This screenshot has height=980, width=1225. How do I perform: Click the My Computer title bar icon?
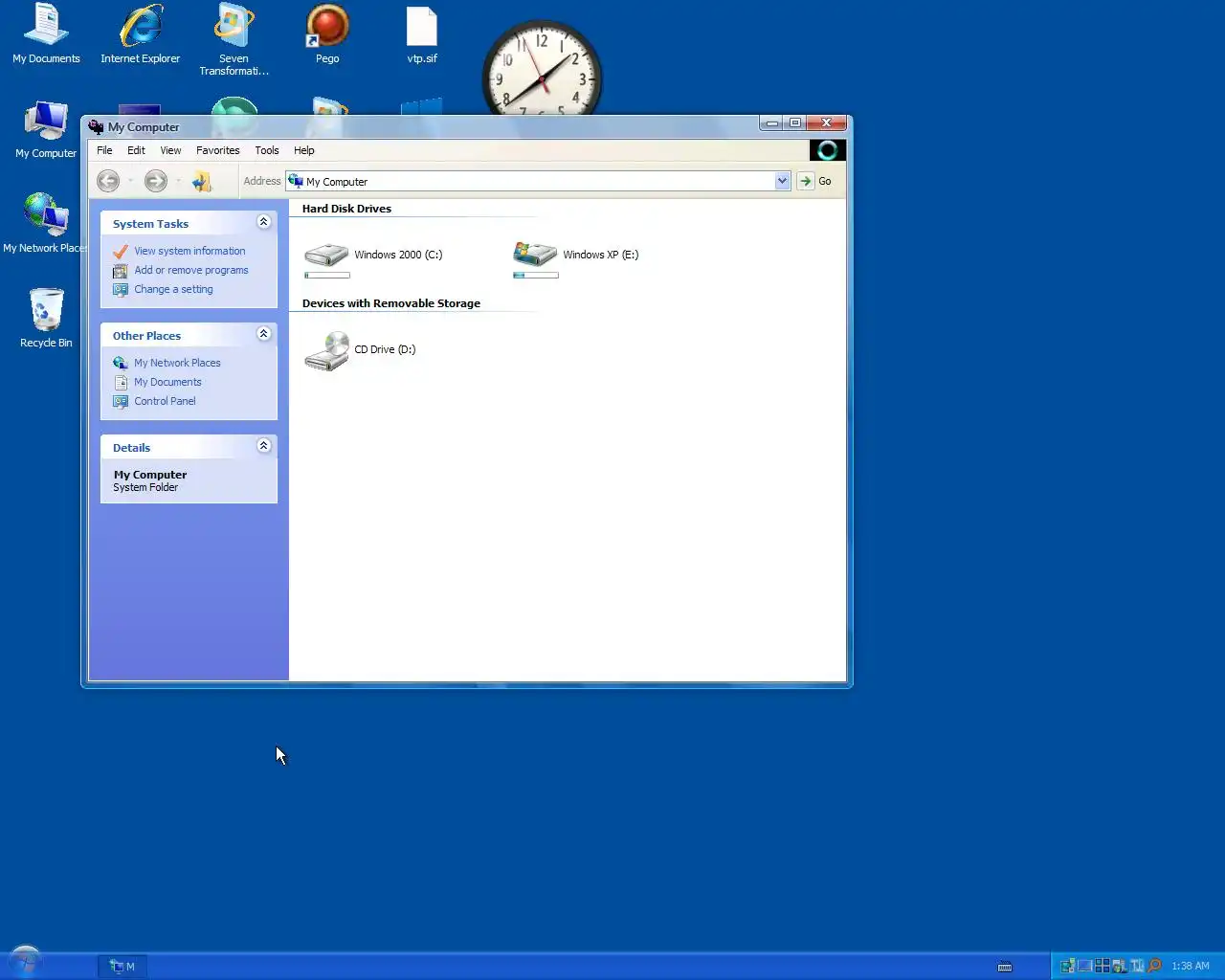[x=96, y=126]
